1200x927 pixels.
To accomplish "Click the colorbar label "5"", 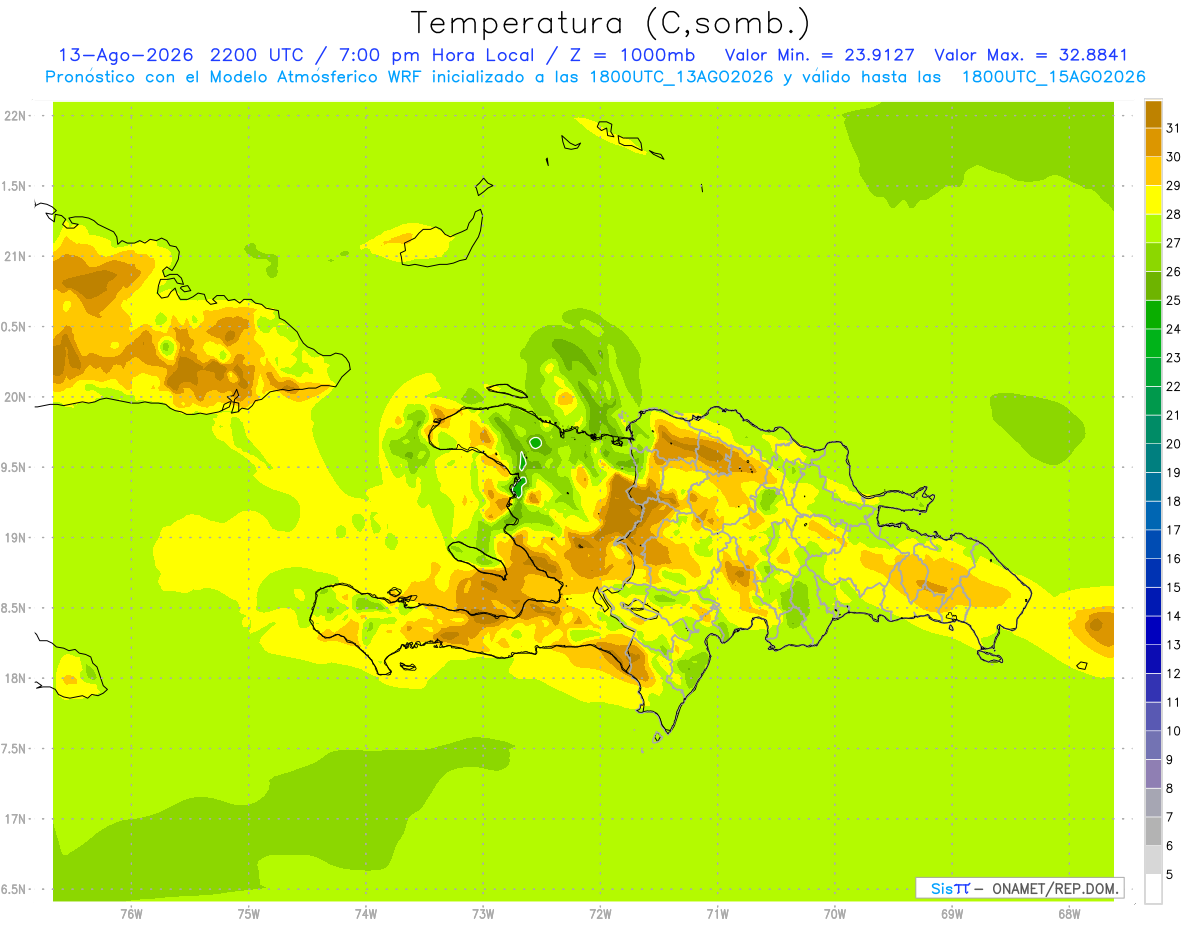I will coord(1170,874).
